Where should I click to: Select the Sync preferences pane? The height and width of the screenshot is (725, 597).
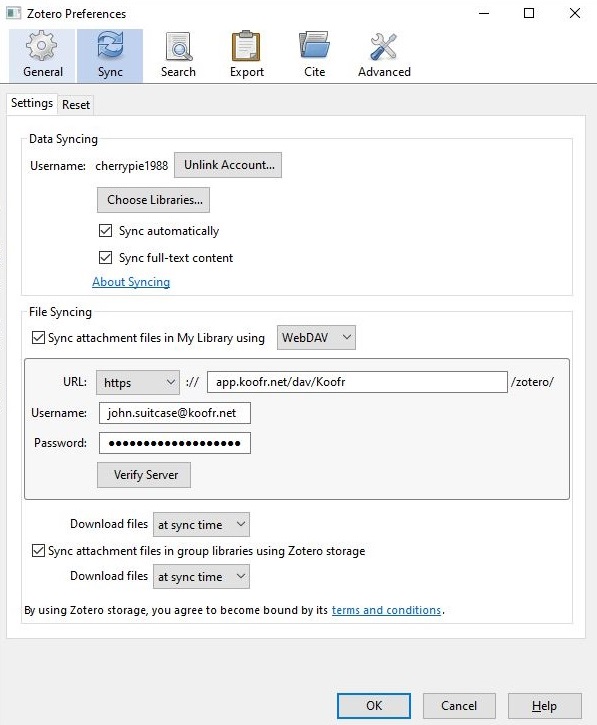(110, 56)
